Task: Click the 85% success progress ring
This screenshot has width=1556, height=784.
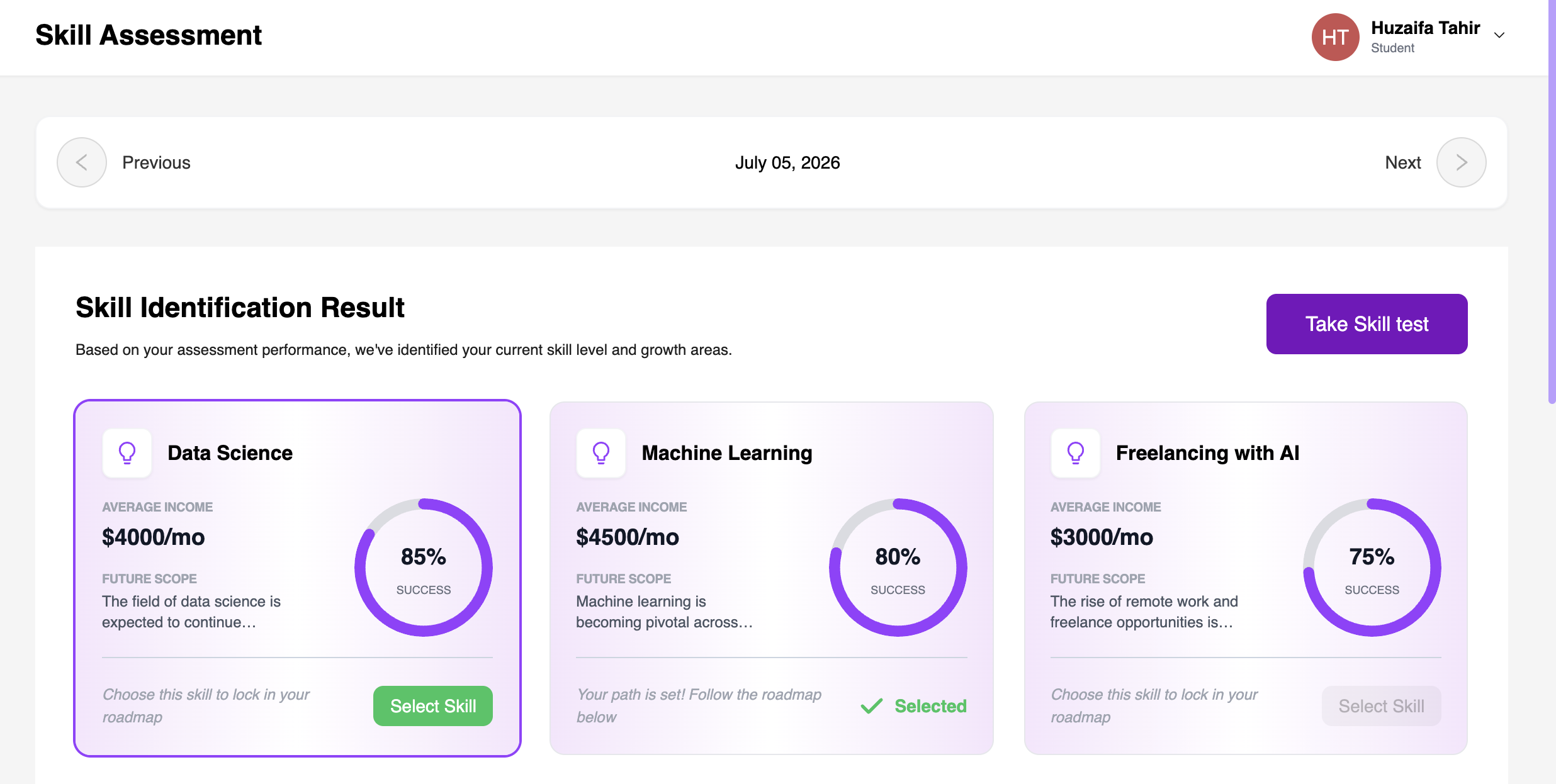Action: pos(424,568)
